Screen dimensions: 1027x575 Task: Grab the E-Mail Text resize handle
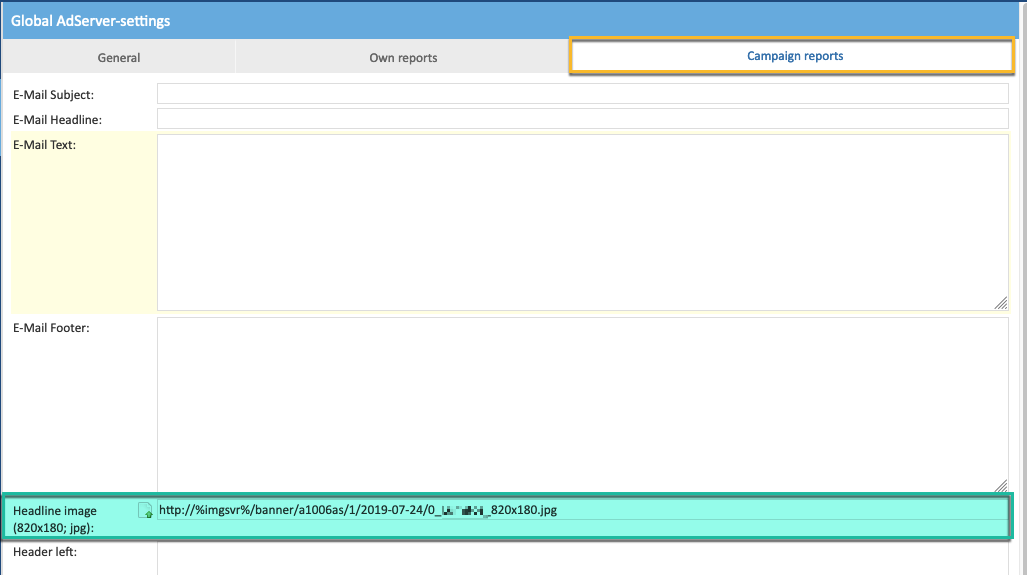(x=1001, y=303)
